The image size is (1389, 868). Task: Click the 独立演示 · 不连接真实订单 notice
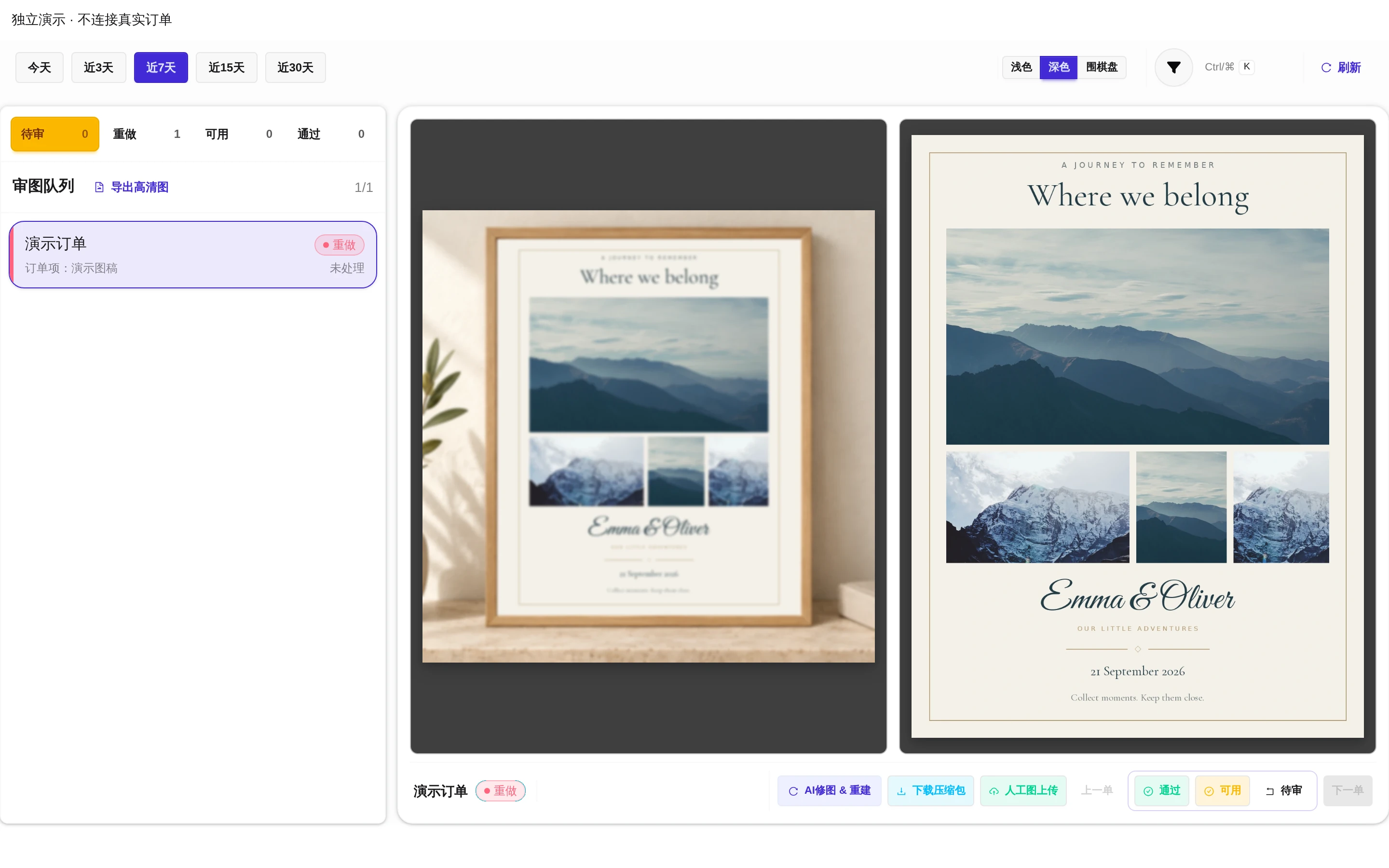pos(92,19)
